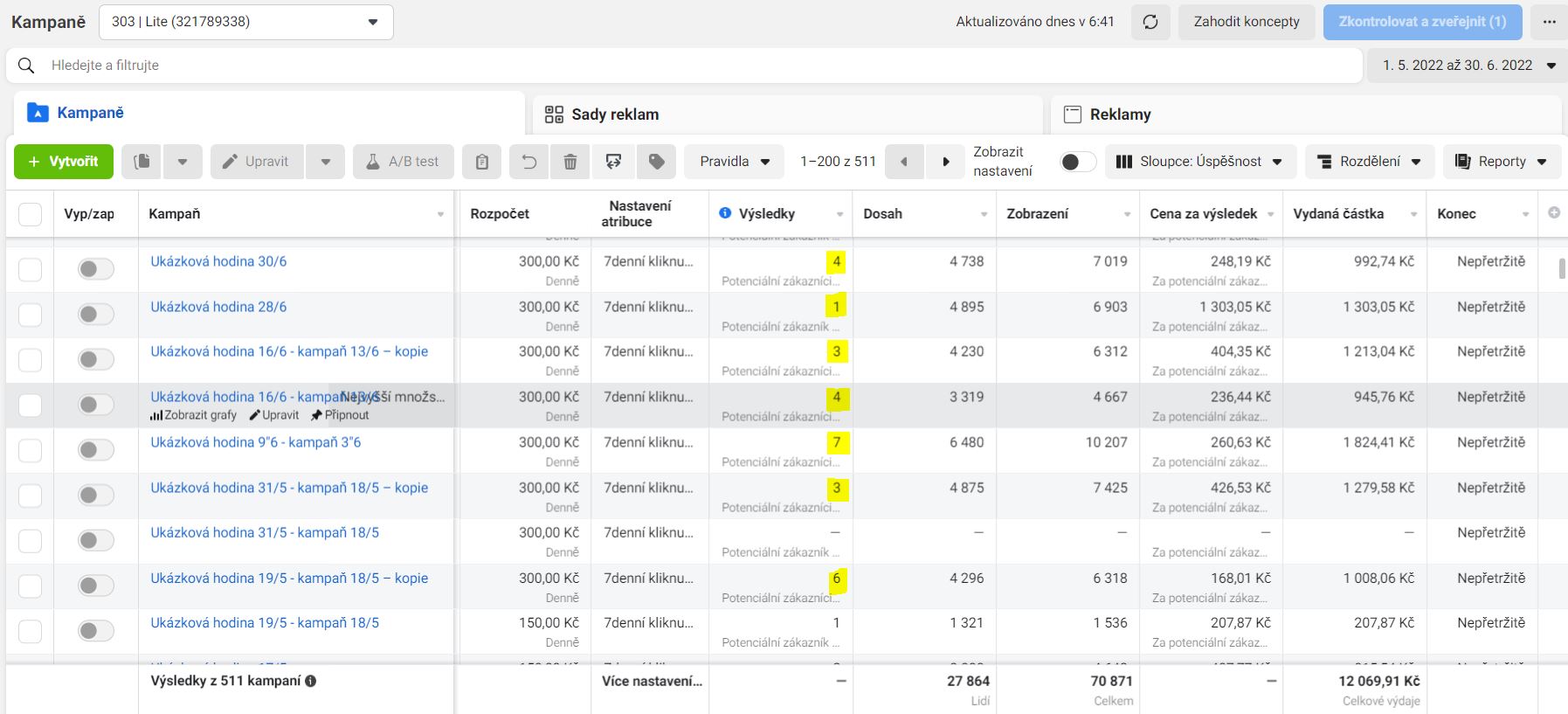1568x714 pixels.
Task: Click the add column plus icon
Action: point(1554,212)
